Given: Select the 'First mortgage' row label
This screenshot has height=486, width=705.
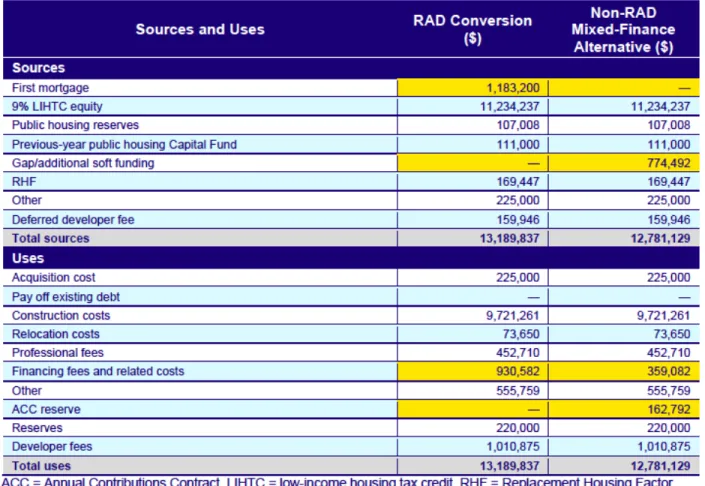Looking at the screenshot, I should (50, 88).
